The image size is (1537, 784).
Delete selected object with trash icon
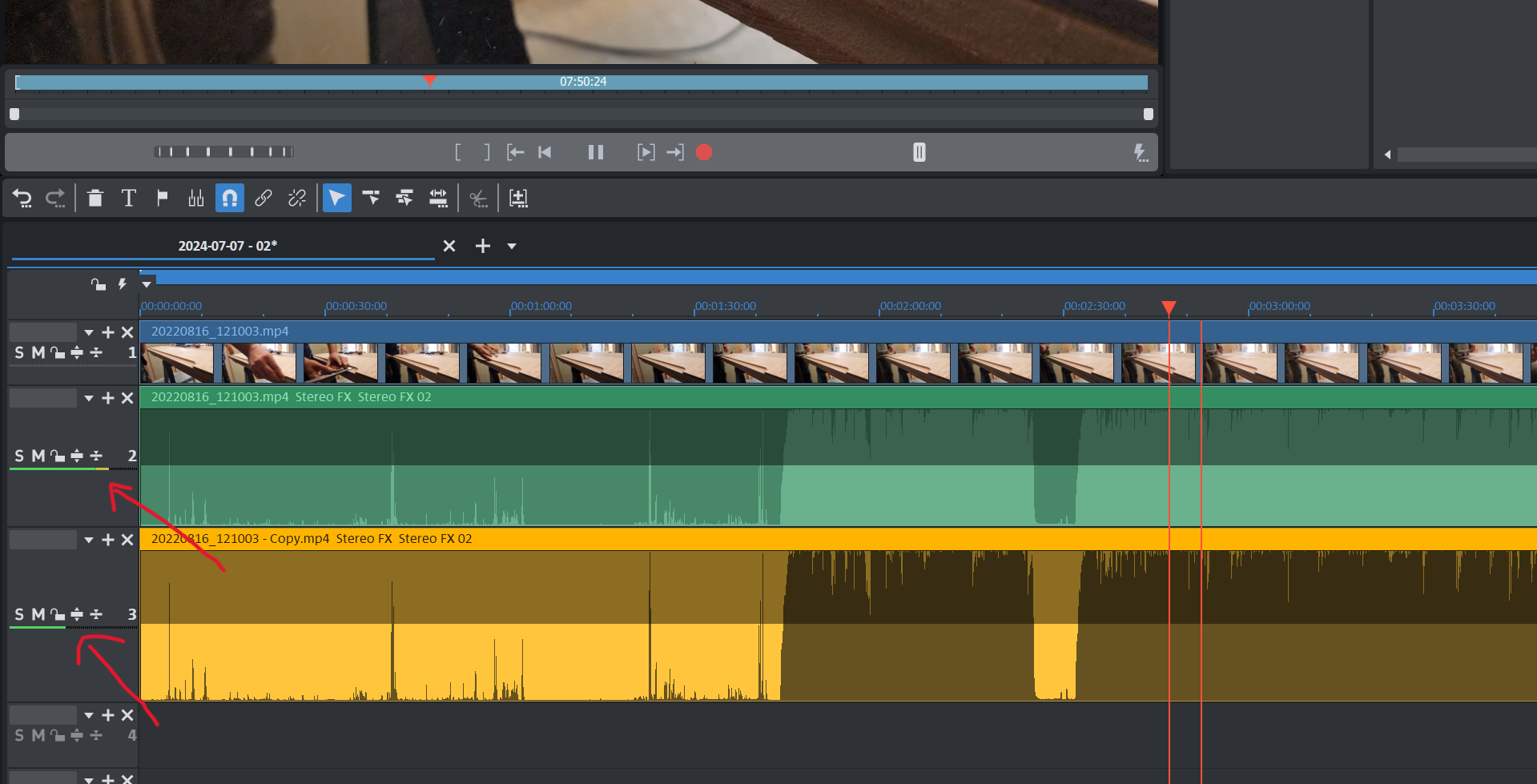pyautogui.click(x=95, y=198)
